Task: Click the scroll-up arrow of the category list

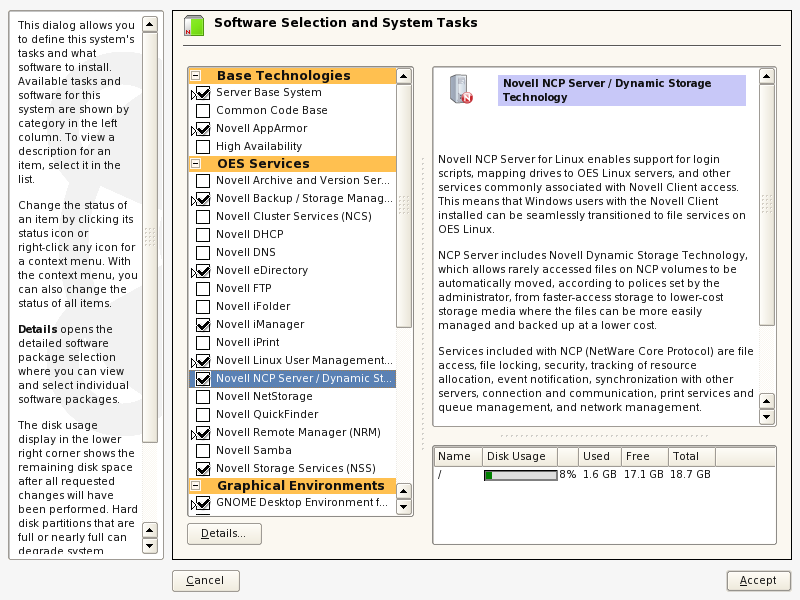Action: coord(404,75)
